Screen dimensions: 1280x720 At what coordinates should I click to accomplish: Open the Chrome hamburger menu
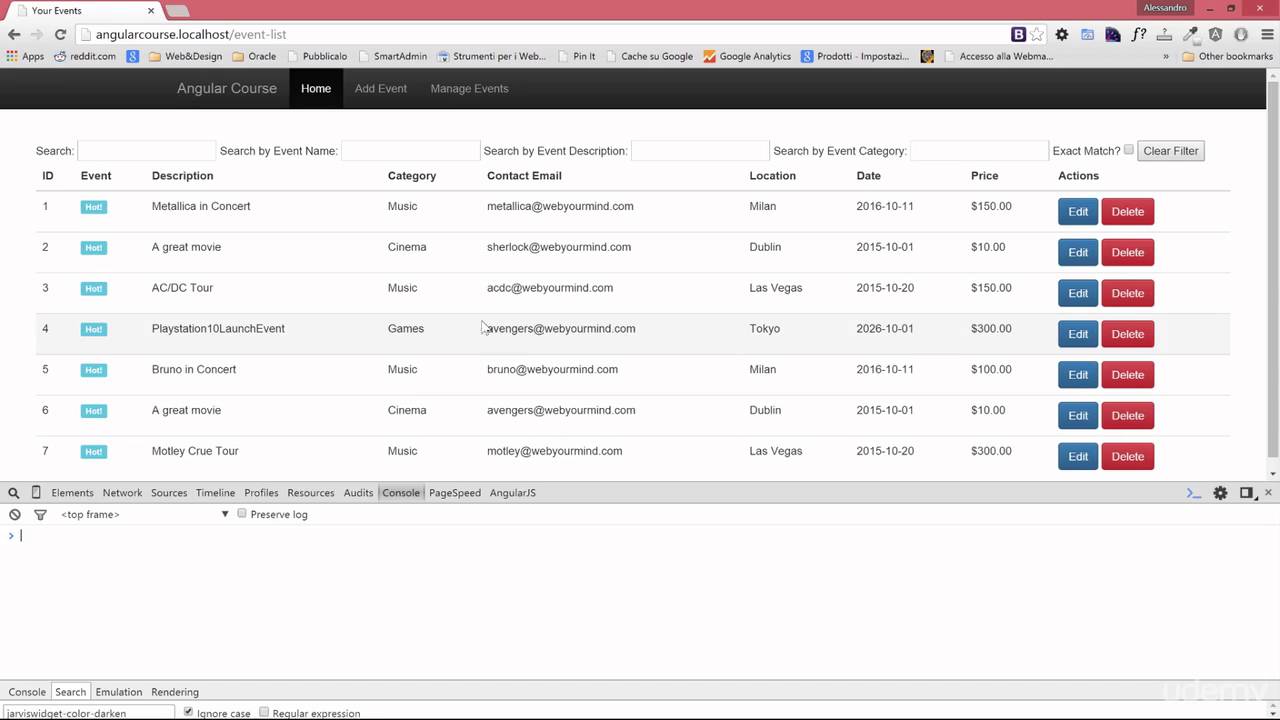[1266, 34]
